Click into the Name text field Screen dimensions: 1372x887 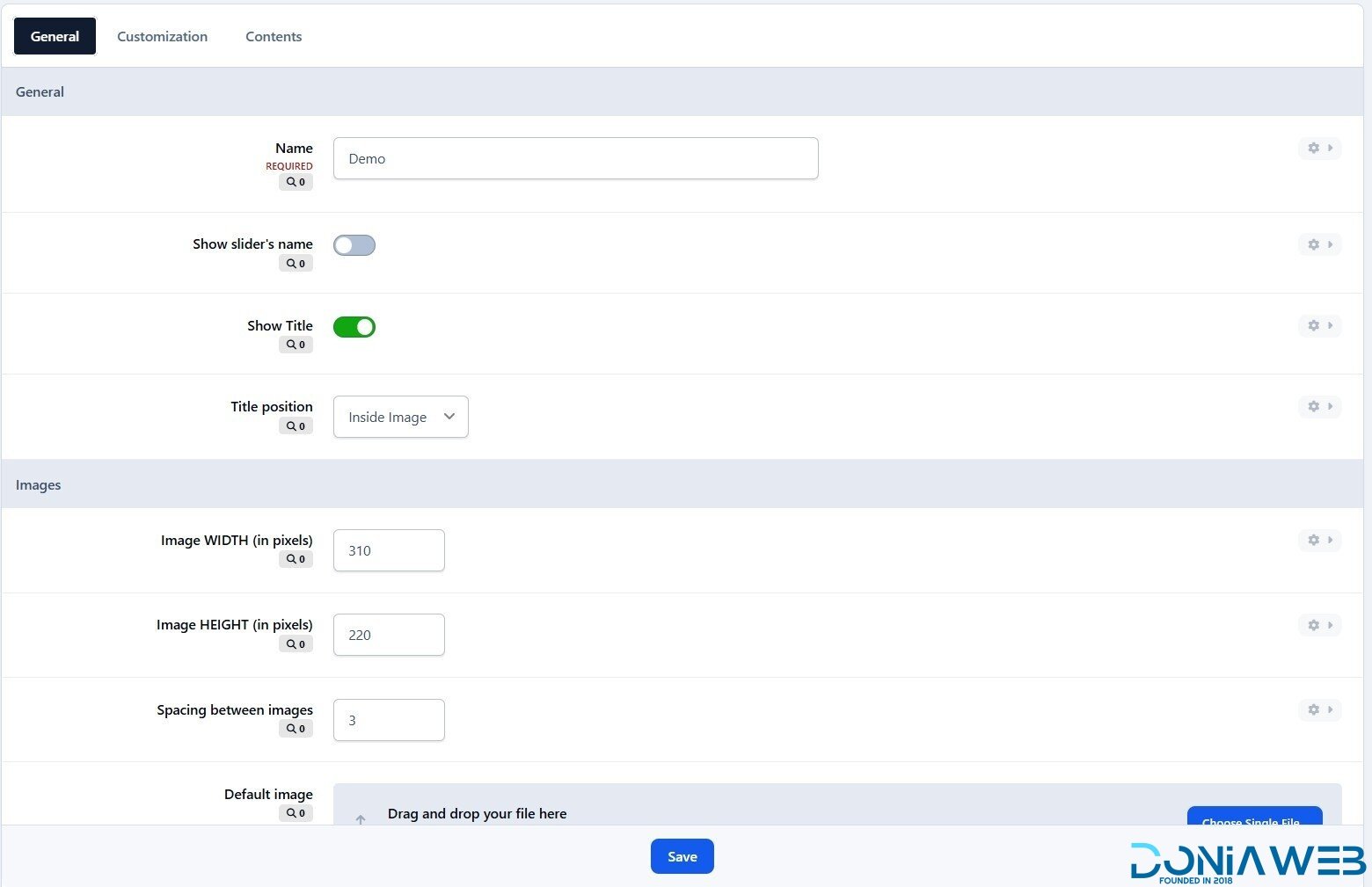[x=575, y=158]
